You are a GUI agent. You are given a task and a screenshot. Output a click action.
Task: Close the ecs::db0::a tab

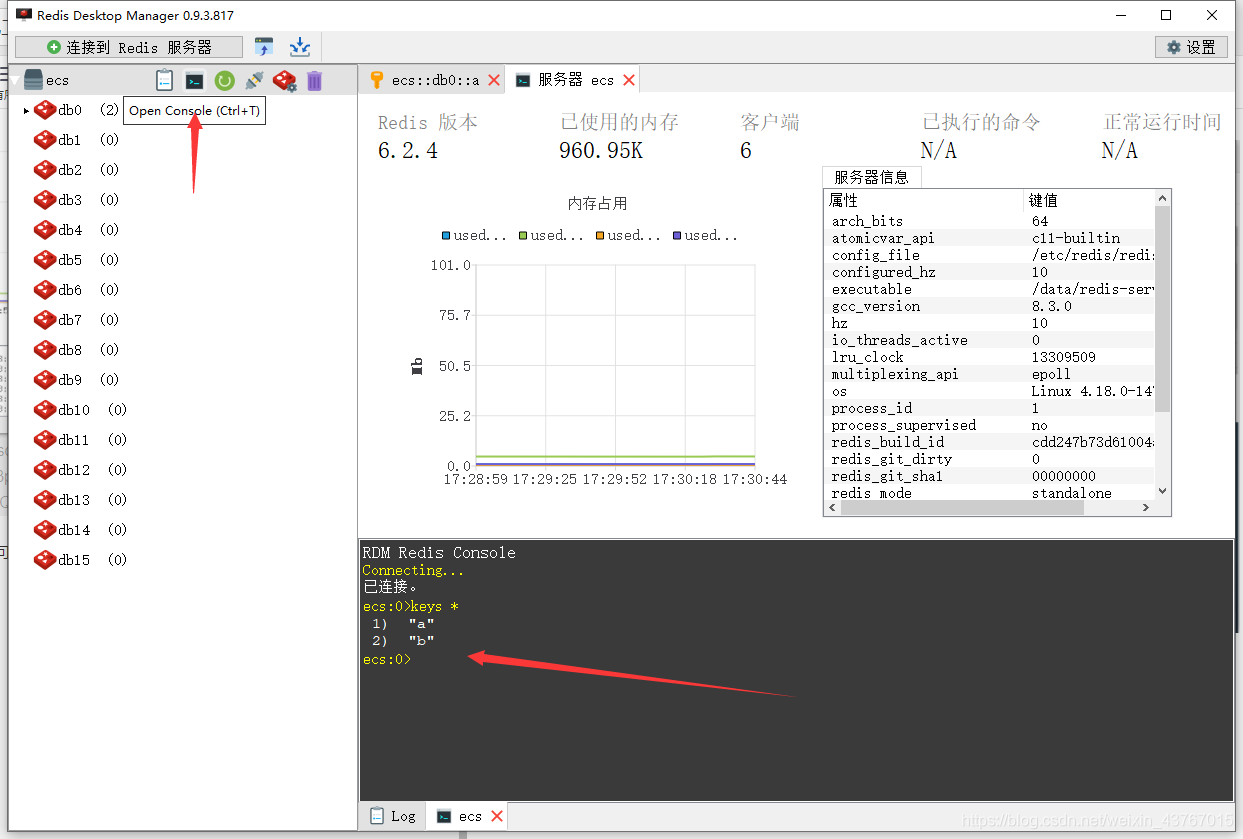point(493,80)
